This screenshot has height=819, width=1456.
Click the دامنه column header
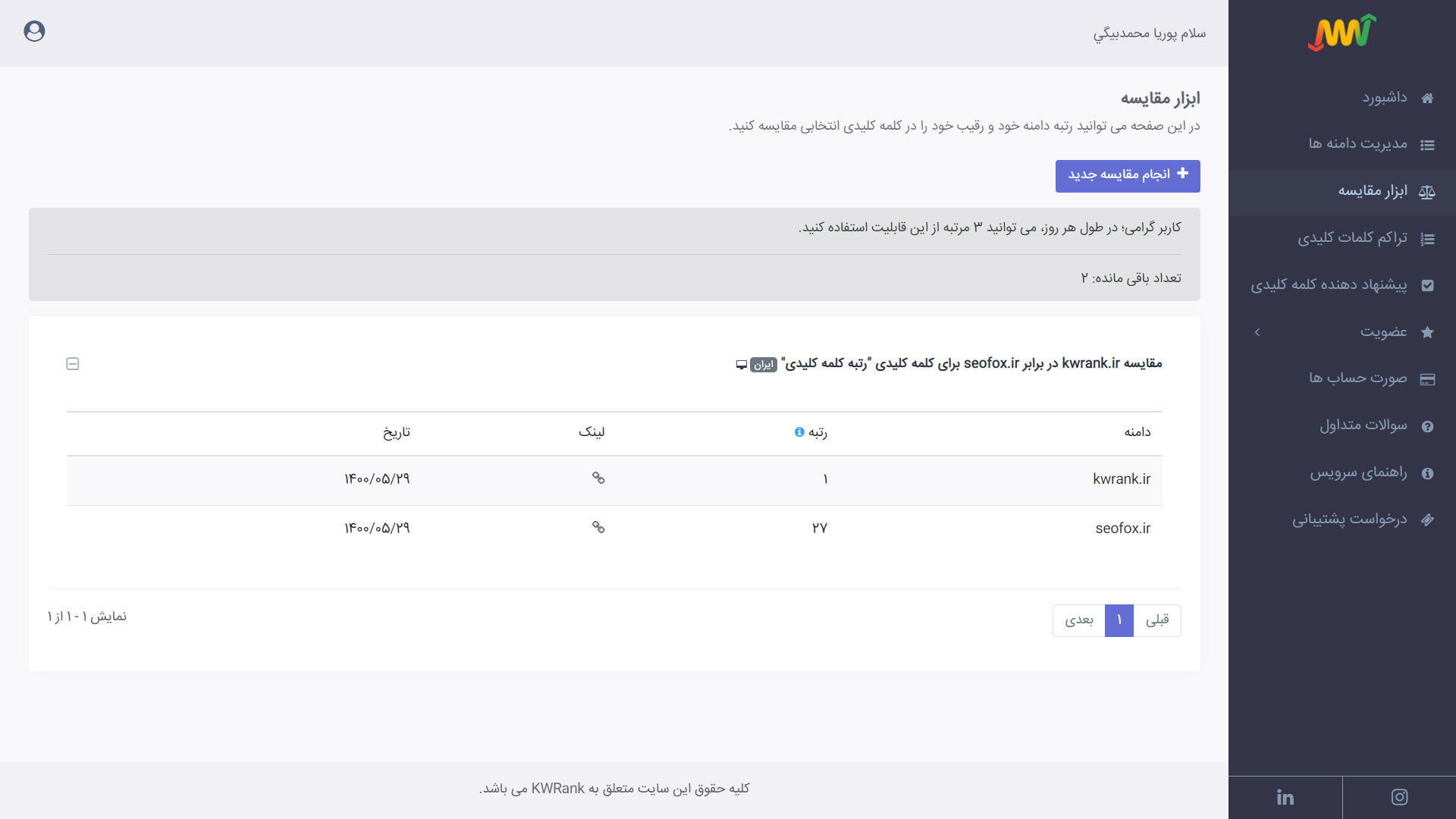pos(1137,432)
